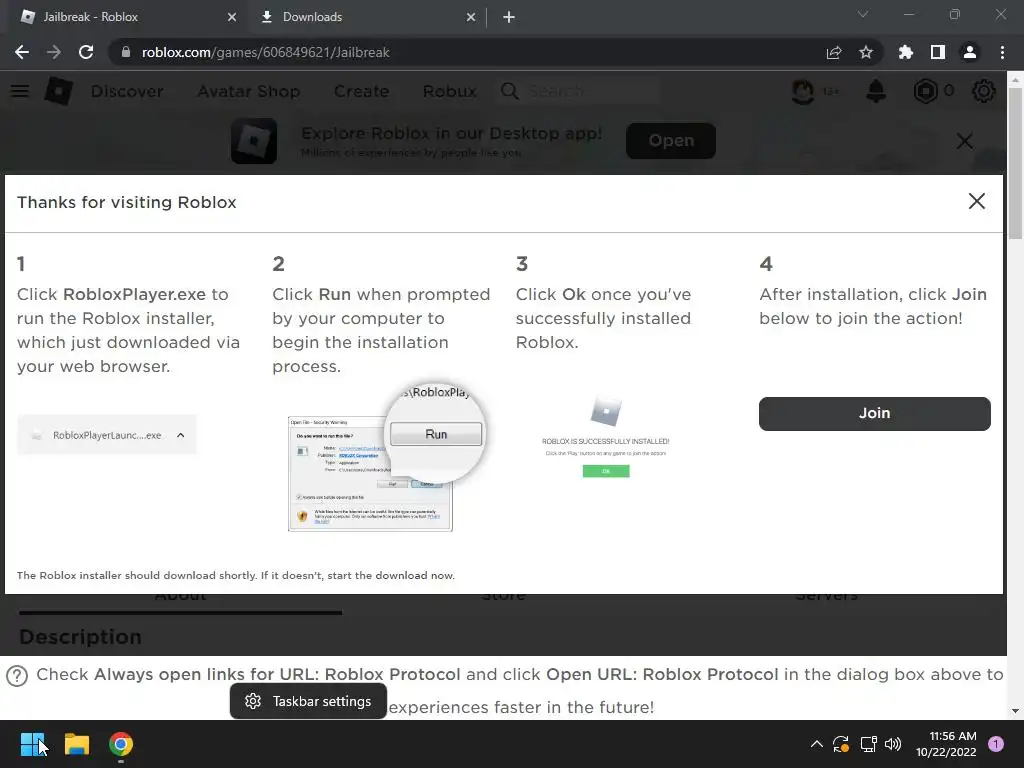Open the Robux menu item
Screen dimensions: 1024x768
tap(449, 91)
